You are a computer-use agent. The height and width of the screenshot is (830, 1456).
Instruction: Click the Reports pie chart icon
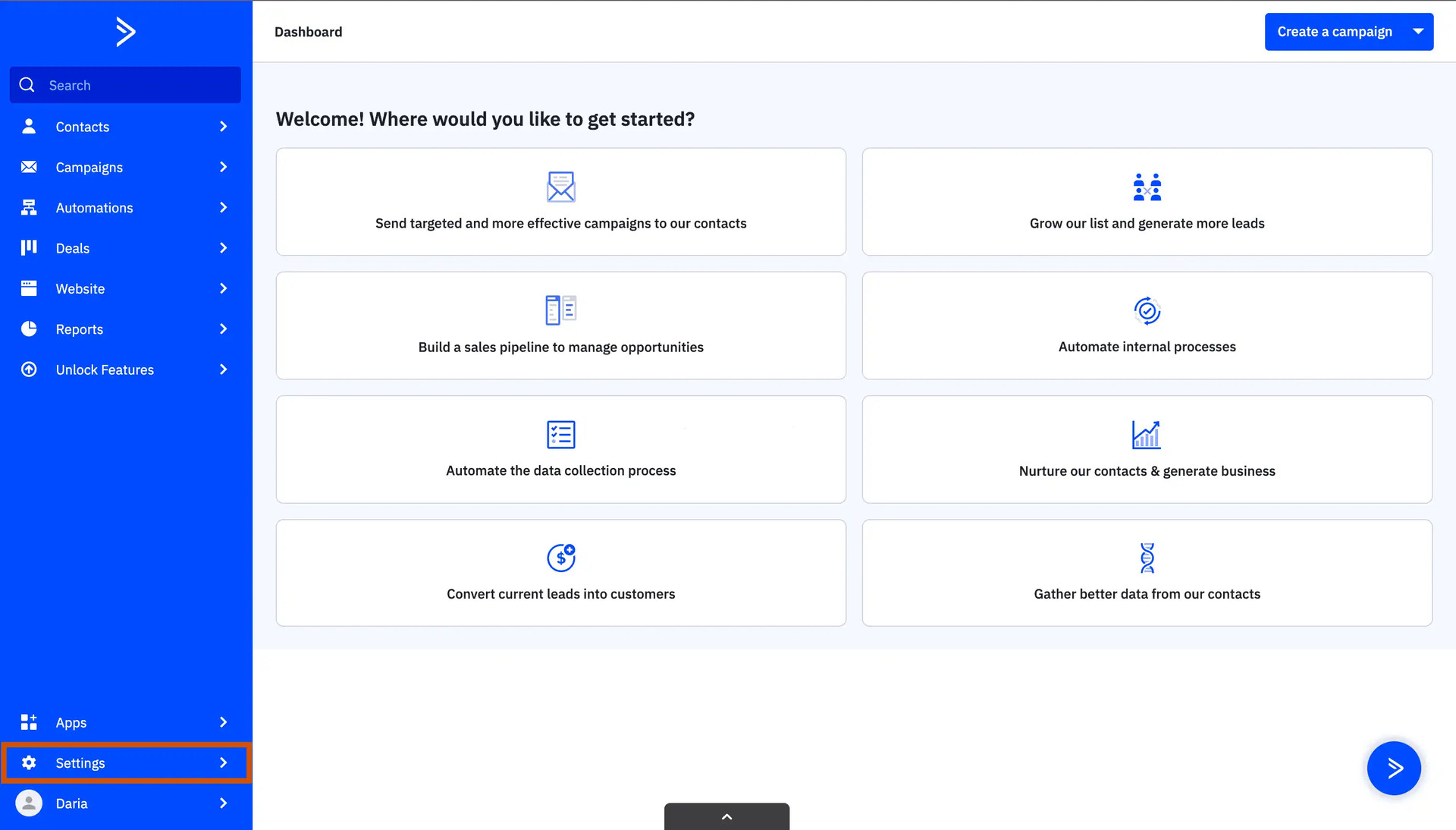pos(29,329)
